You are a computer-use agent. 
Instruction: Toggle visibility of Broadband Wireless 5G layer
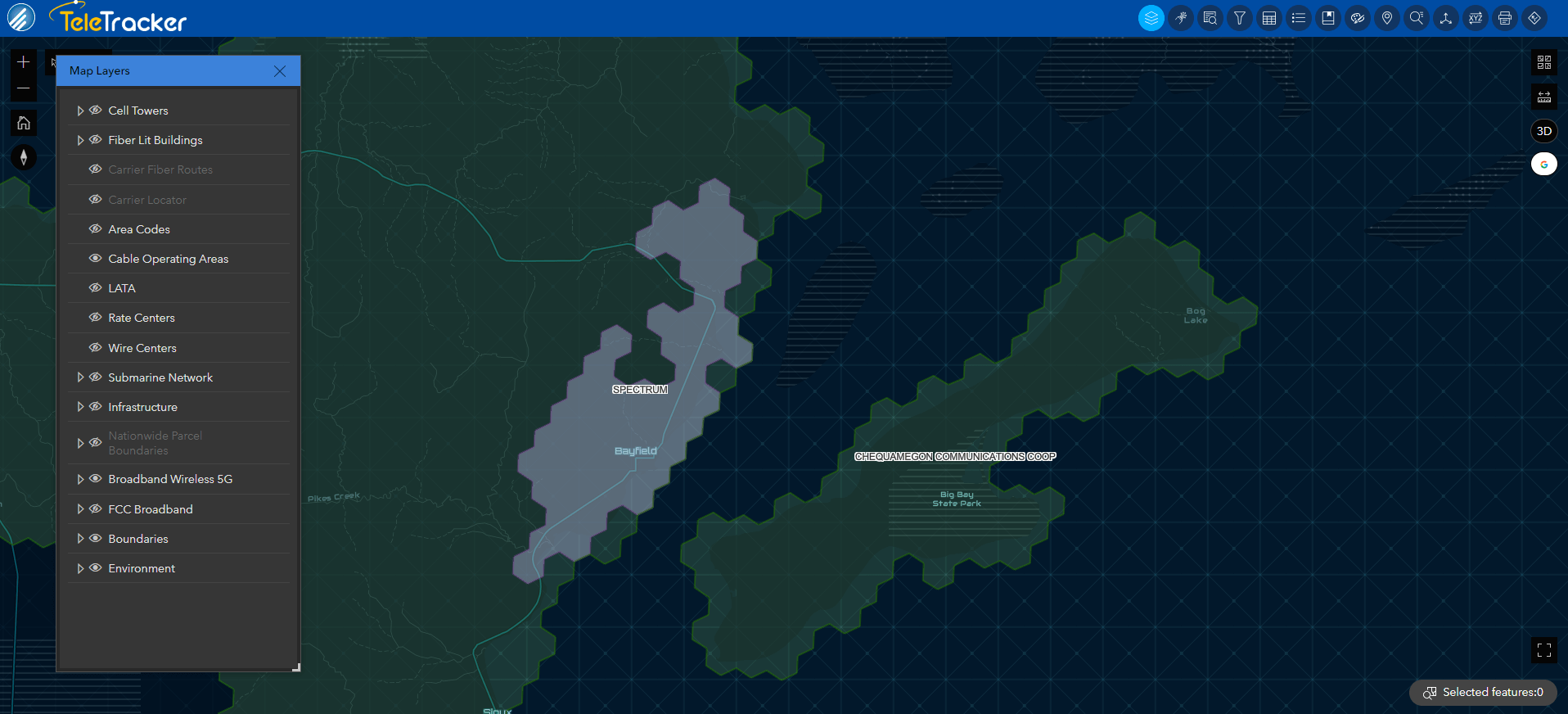96,479
